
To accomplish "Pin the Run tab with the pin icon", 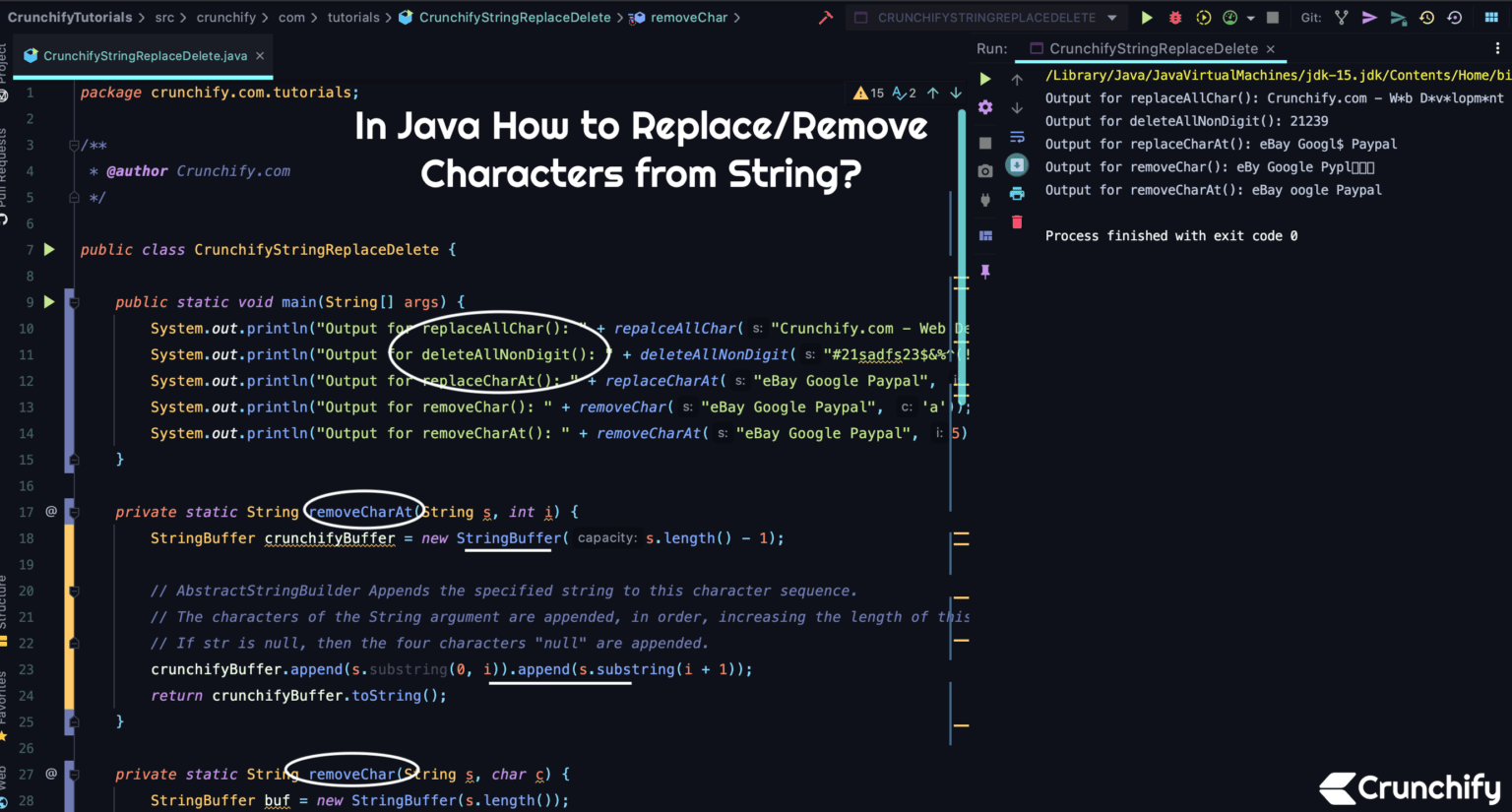I will pos(984,272).
